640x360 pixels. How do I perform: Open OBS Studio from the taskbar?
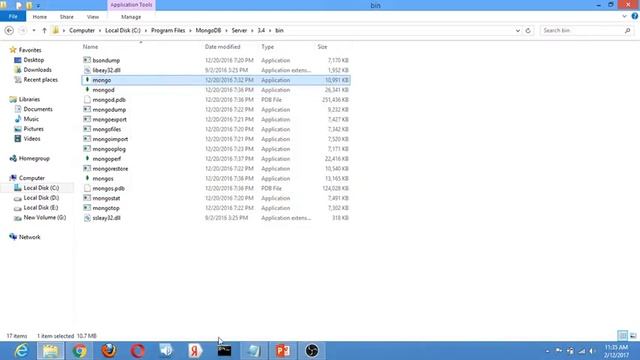[312, 351]
